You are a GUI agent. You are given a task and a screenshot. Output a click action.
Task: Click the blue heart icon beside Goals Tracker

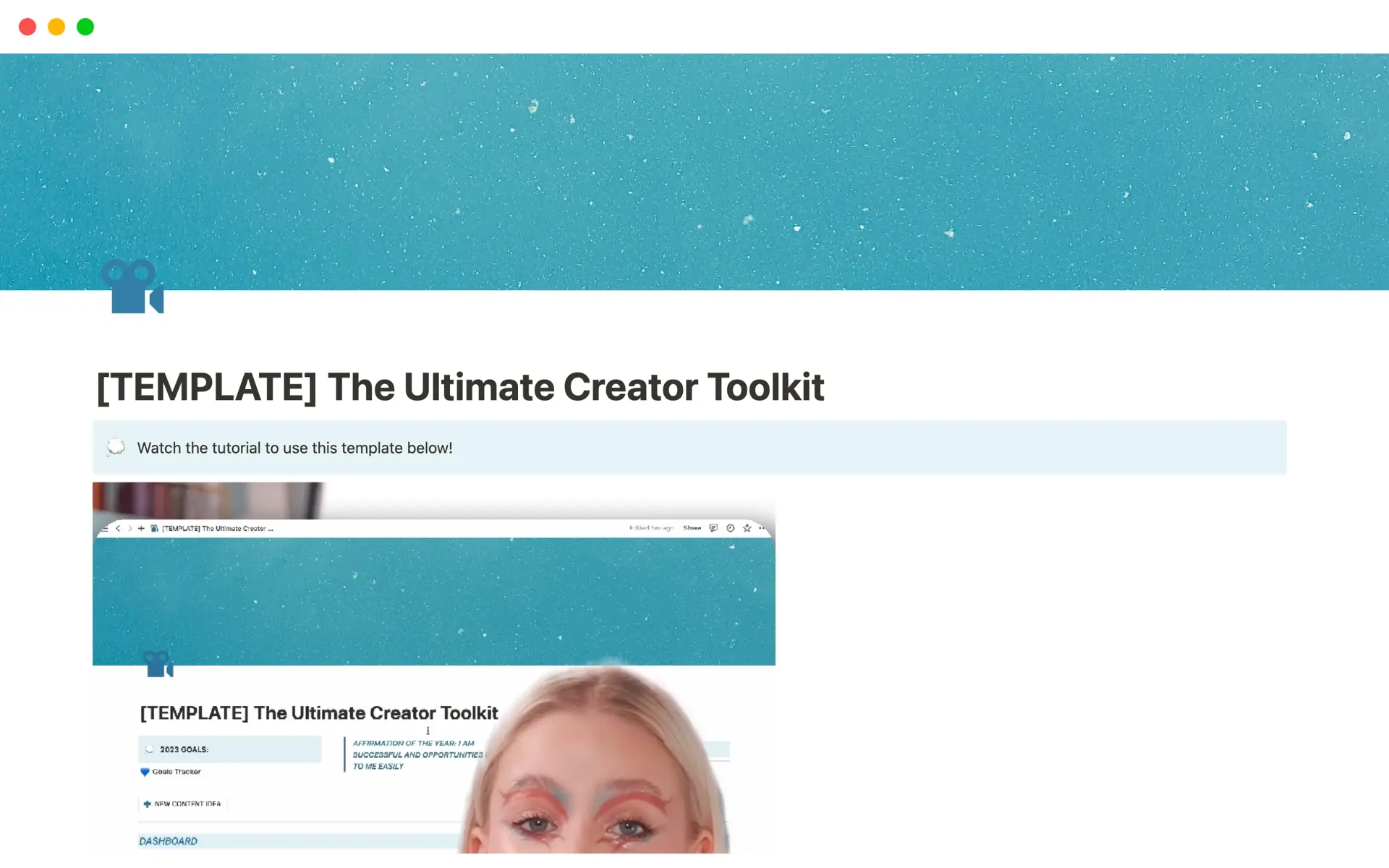pos(145,772)
